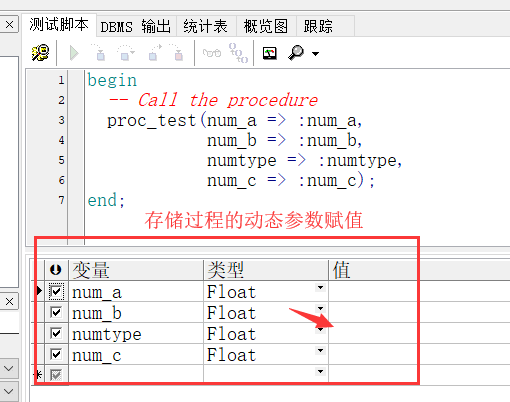510x402 pixels.
Task: Click the 值 column header
Action: tap(419, 270)
